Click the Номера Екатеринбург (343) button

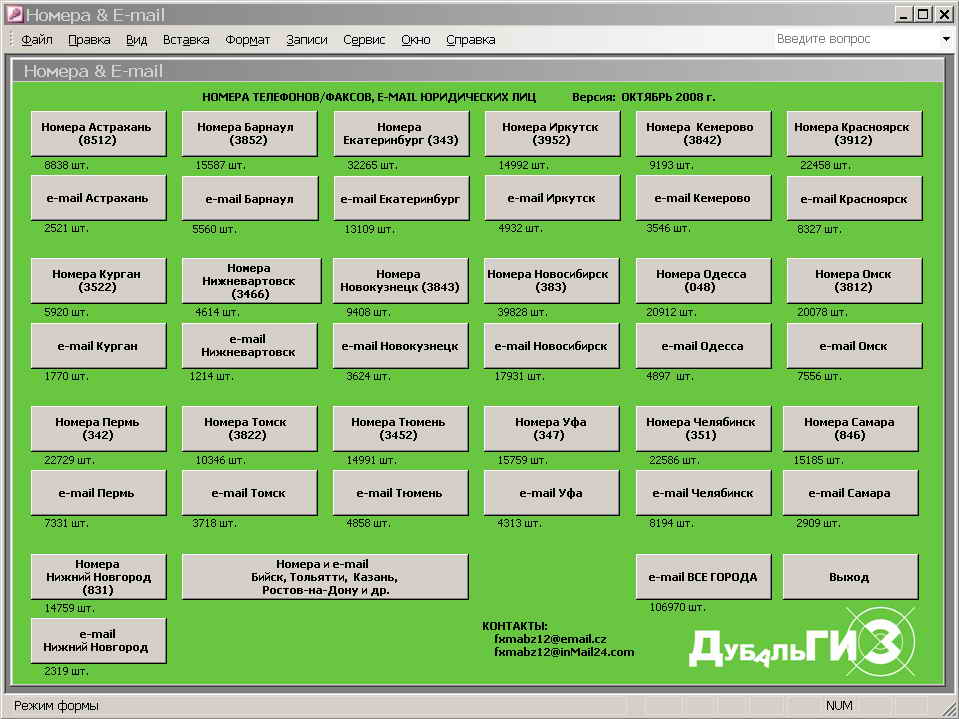pyautogui.click(x=401, y=134)
